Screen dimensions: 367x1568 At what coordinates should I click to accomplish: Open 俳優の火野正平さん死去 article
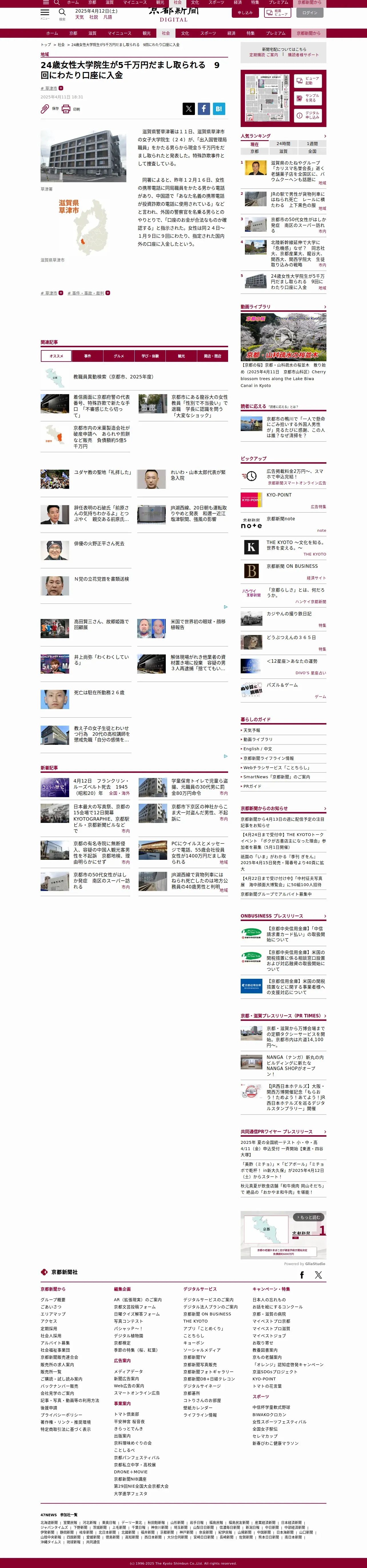[x=99, y=543]
